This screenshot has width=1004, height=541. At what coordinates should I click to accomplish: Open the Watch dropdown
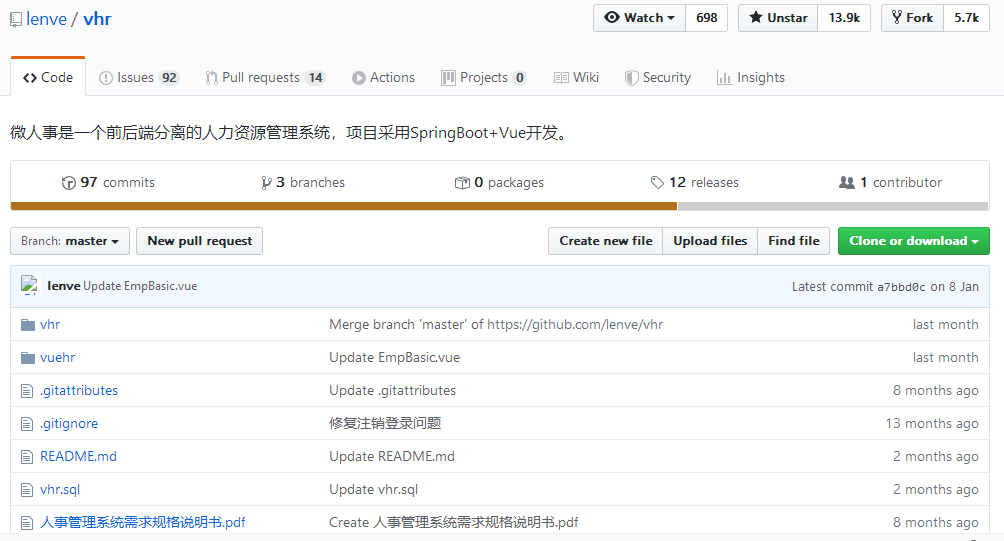640,18
